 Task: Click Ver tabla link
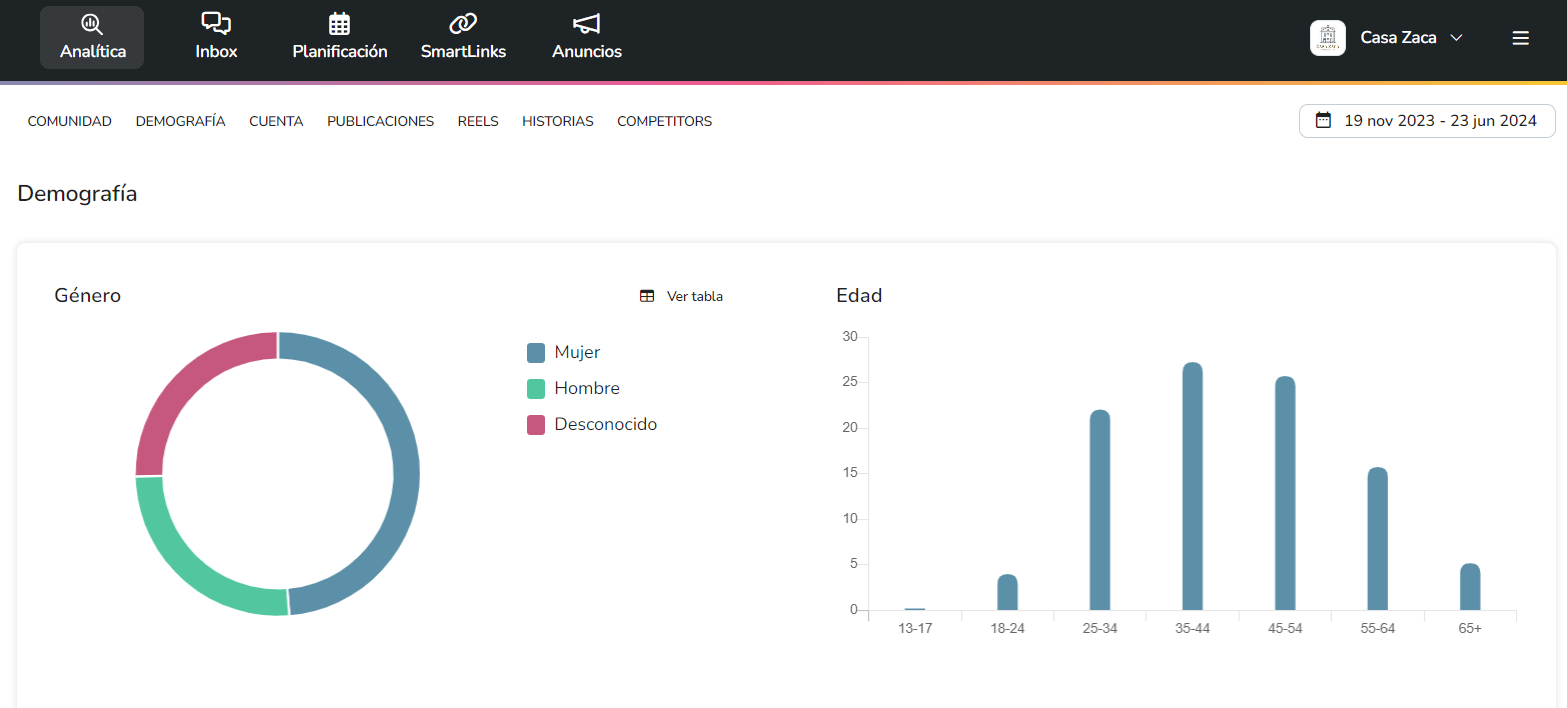point(695,296)
